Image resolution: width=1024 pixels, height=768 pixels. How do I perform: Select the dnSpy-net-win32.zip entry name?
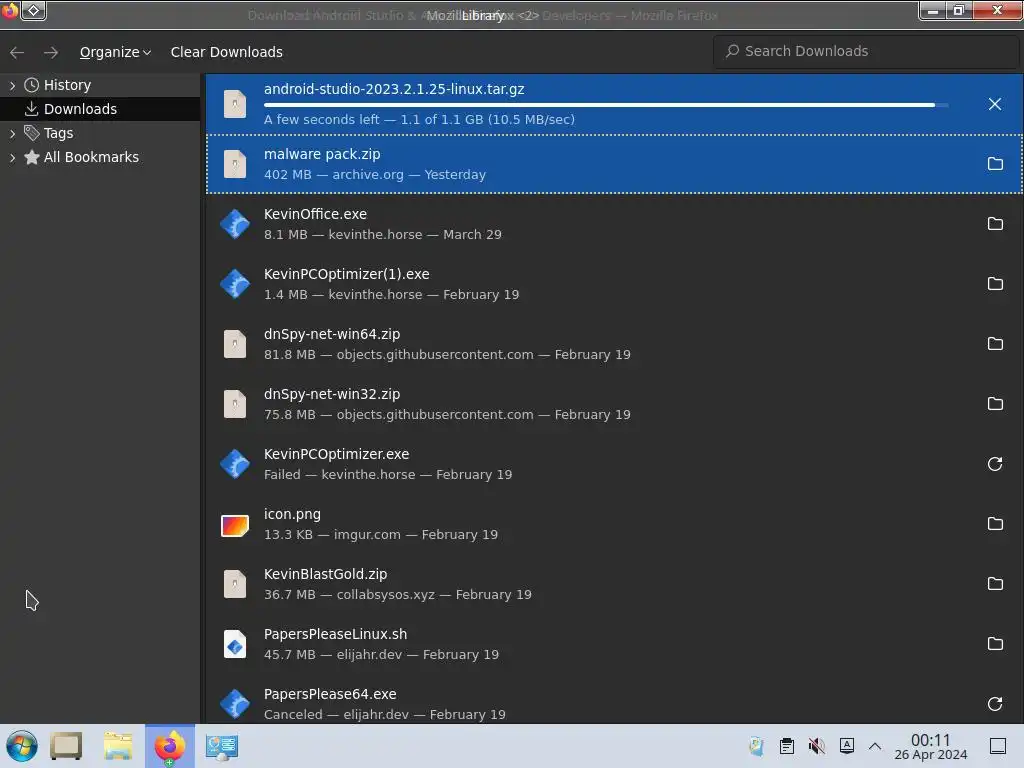coord(332,394)
